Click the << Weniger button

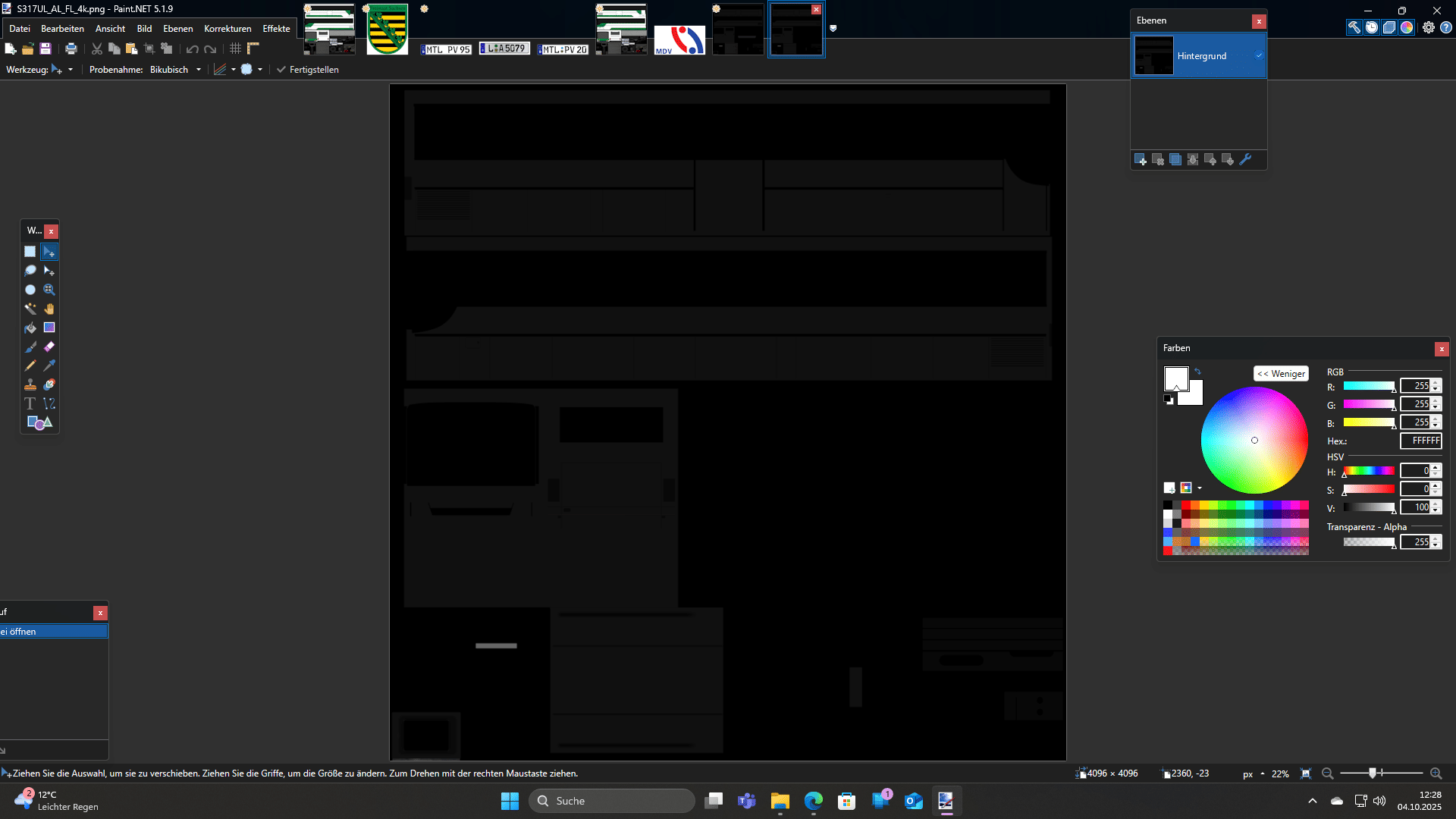point(1281,374)
